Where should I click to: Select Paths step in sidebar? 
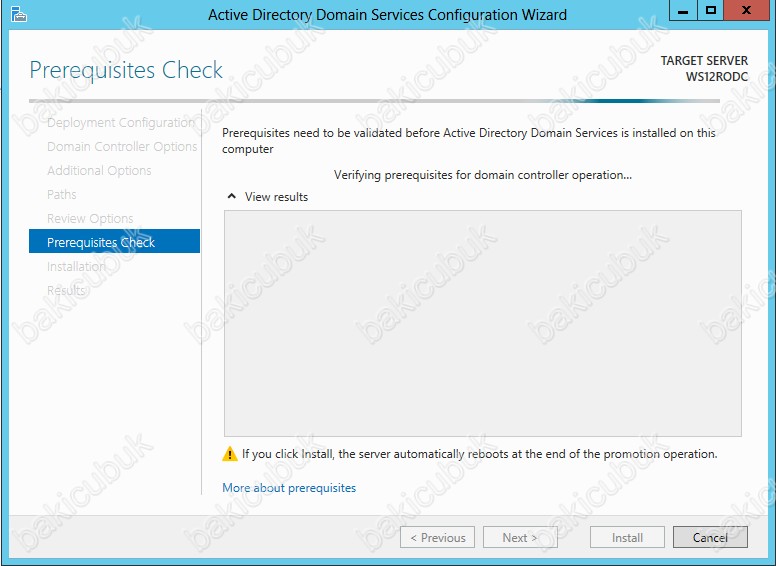click(x=61, y=194)
